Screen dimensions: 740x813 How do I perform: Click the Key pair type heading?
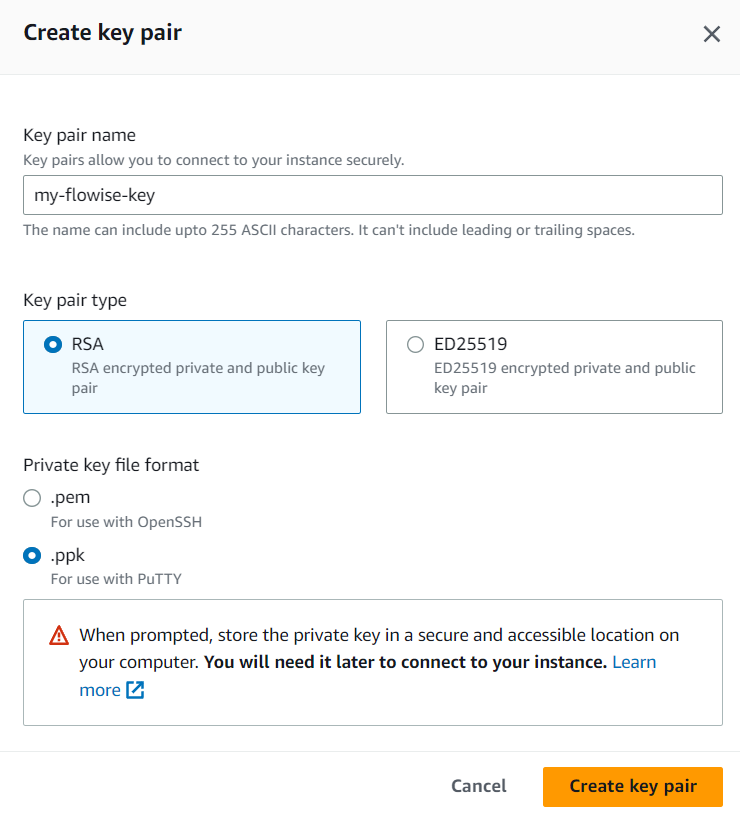75,299
